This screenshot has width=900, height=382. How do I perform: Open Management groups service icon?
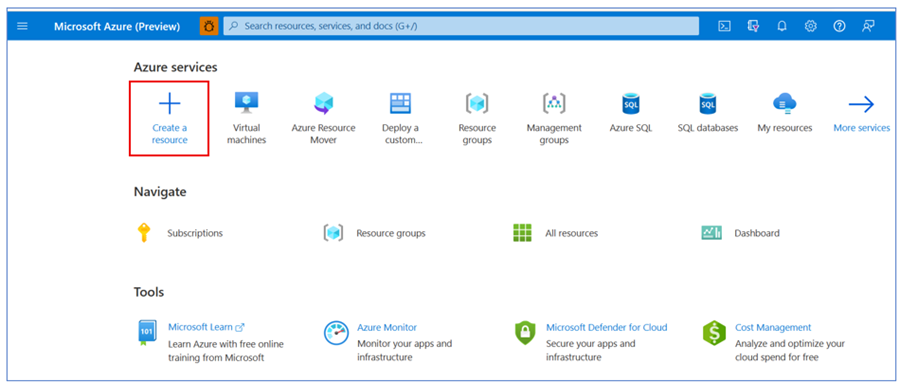pyautogui.click(x=554, y=103)
